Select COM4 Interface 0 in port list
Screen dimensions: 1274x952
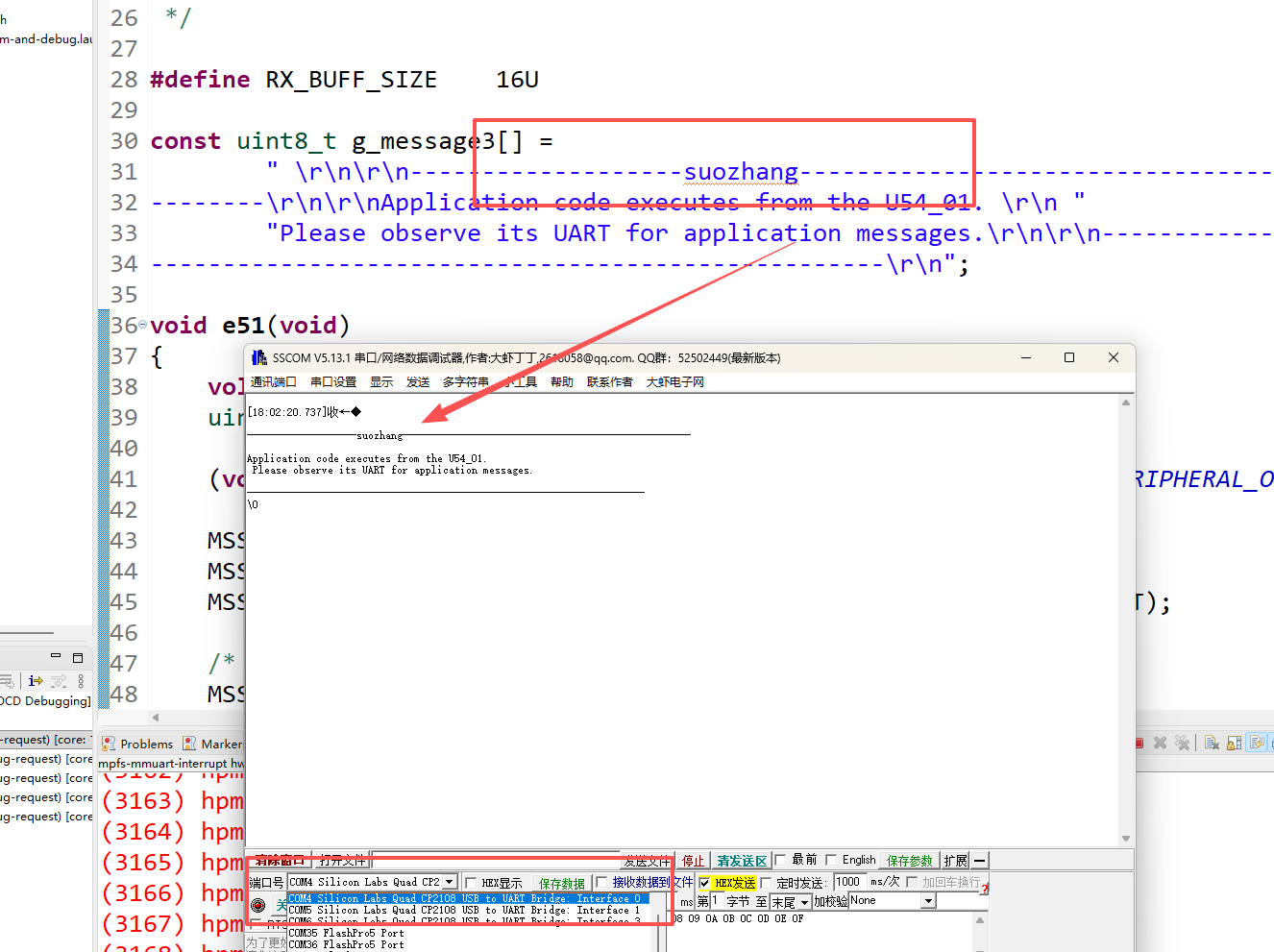point(468,899)
